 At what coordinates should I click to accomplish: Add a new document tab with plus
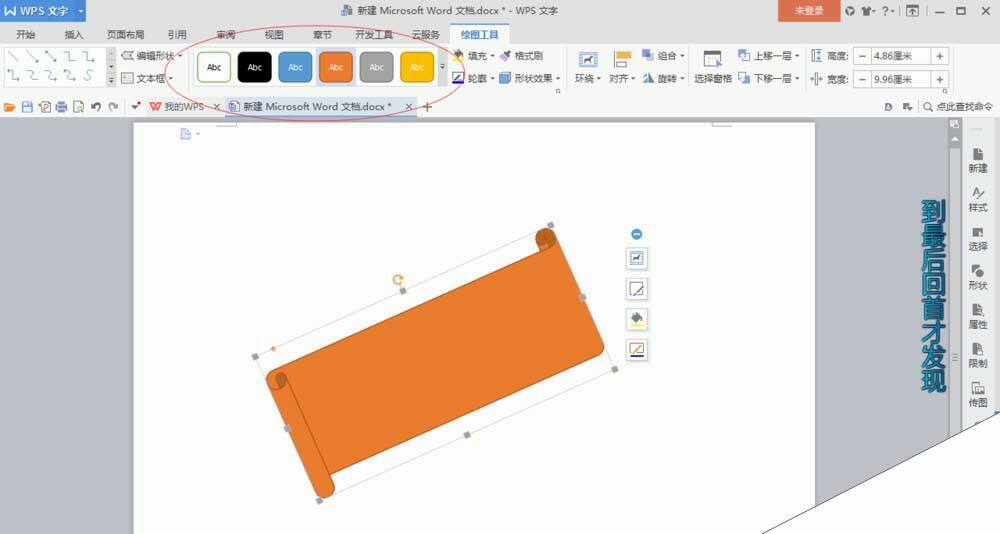click(427, 107)
